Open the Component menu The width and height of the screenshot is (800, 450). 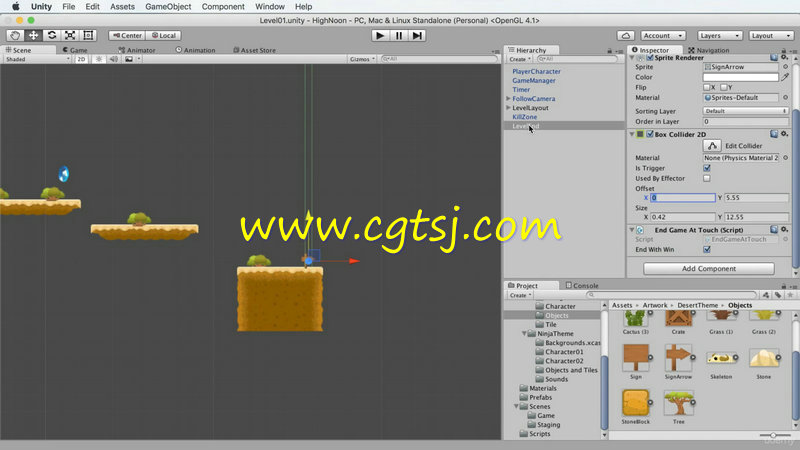pos(223,7)
